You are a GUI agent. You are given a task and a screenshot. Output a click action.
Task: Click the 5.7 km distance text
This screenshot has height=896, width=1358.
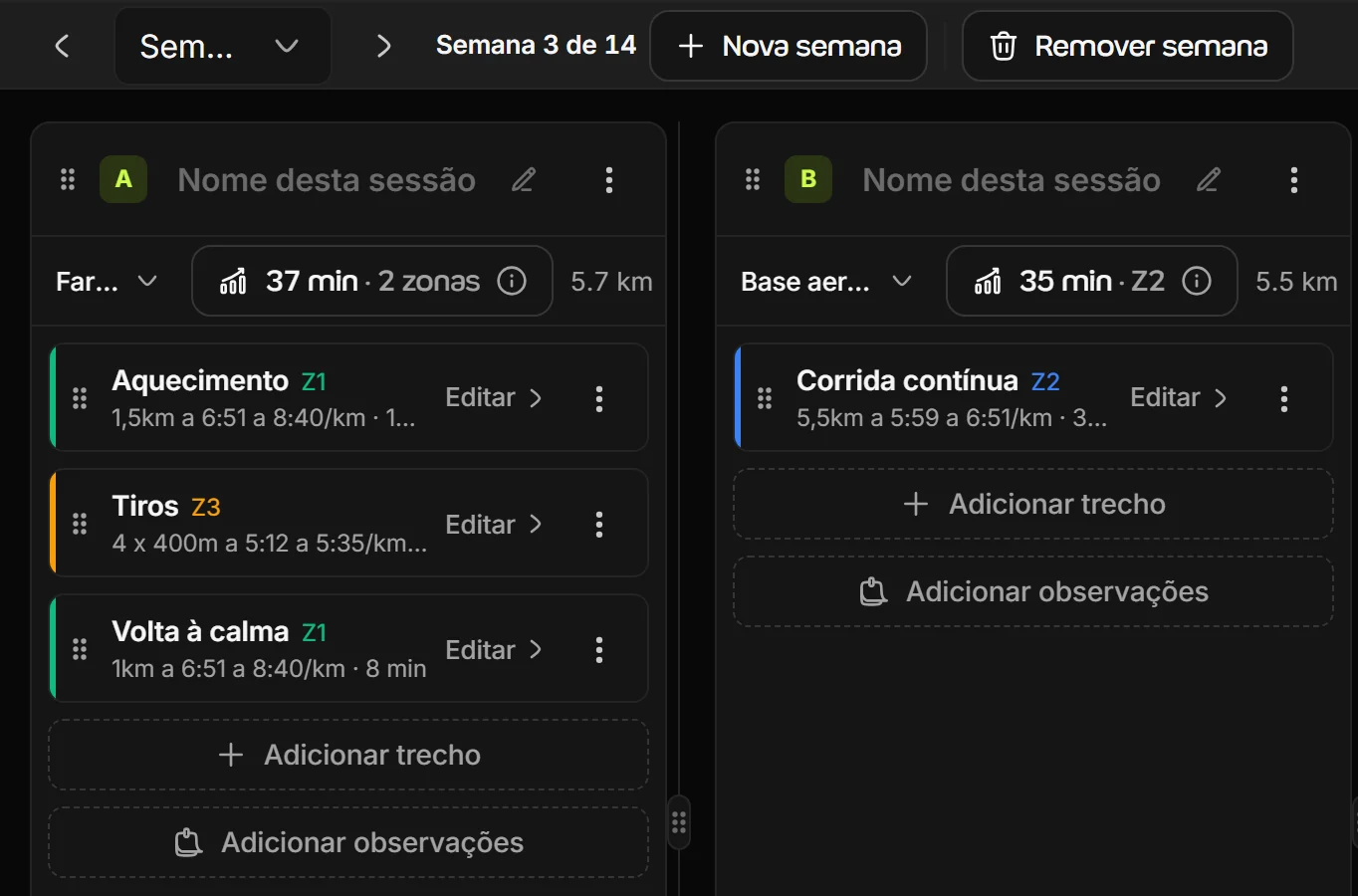pos(611,282)
